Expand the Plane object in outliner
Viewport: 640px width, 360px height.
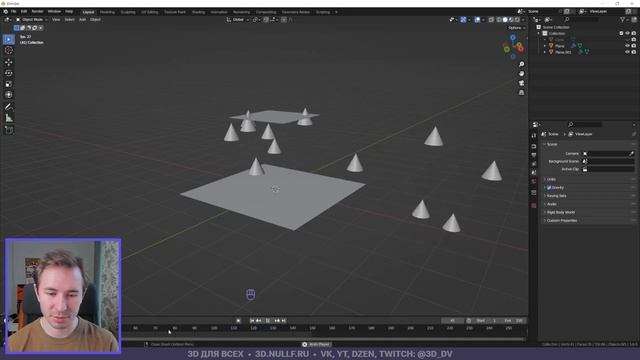point(545,46)
